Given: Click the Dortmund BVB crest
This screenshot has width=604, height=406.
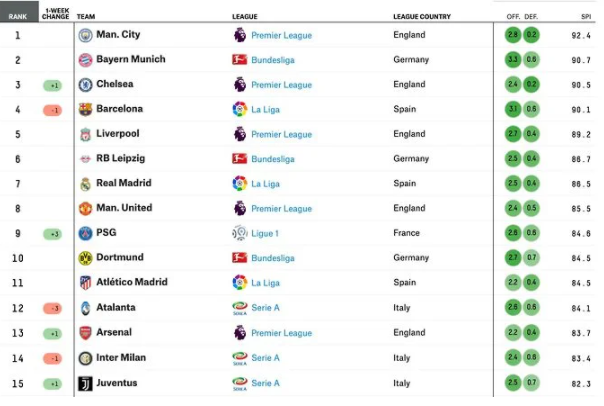Looking at the screenshot, I should pyautogui.click(x=85, y=258).
